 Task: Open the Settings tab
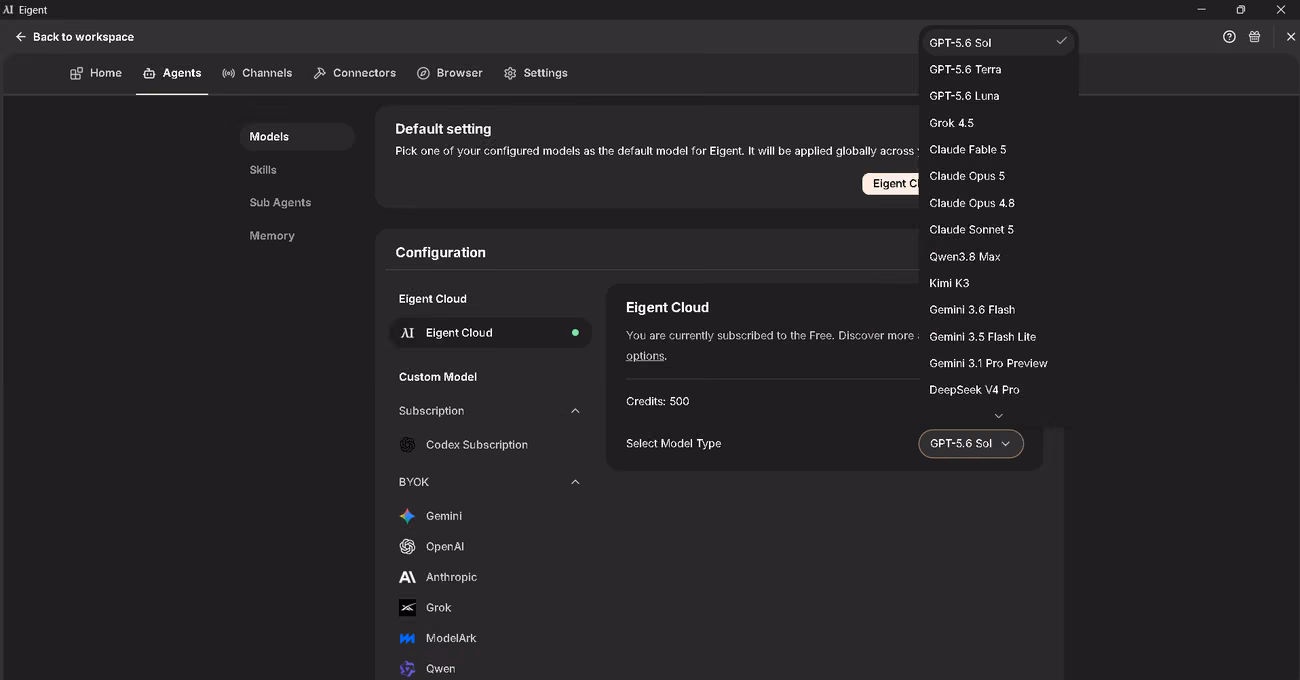click(536, 73)
